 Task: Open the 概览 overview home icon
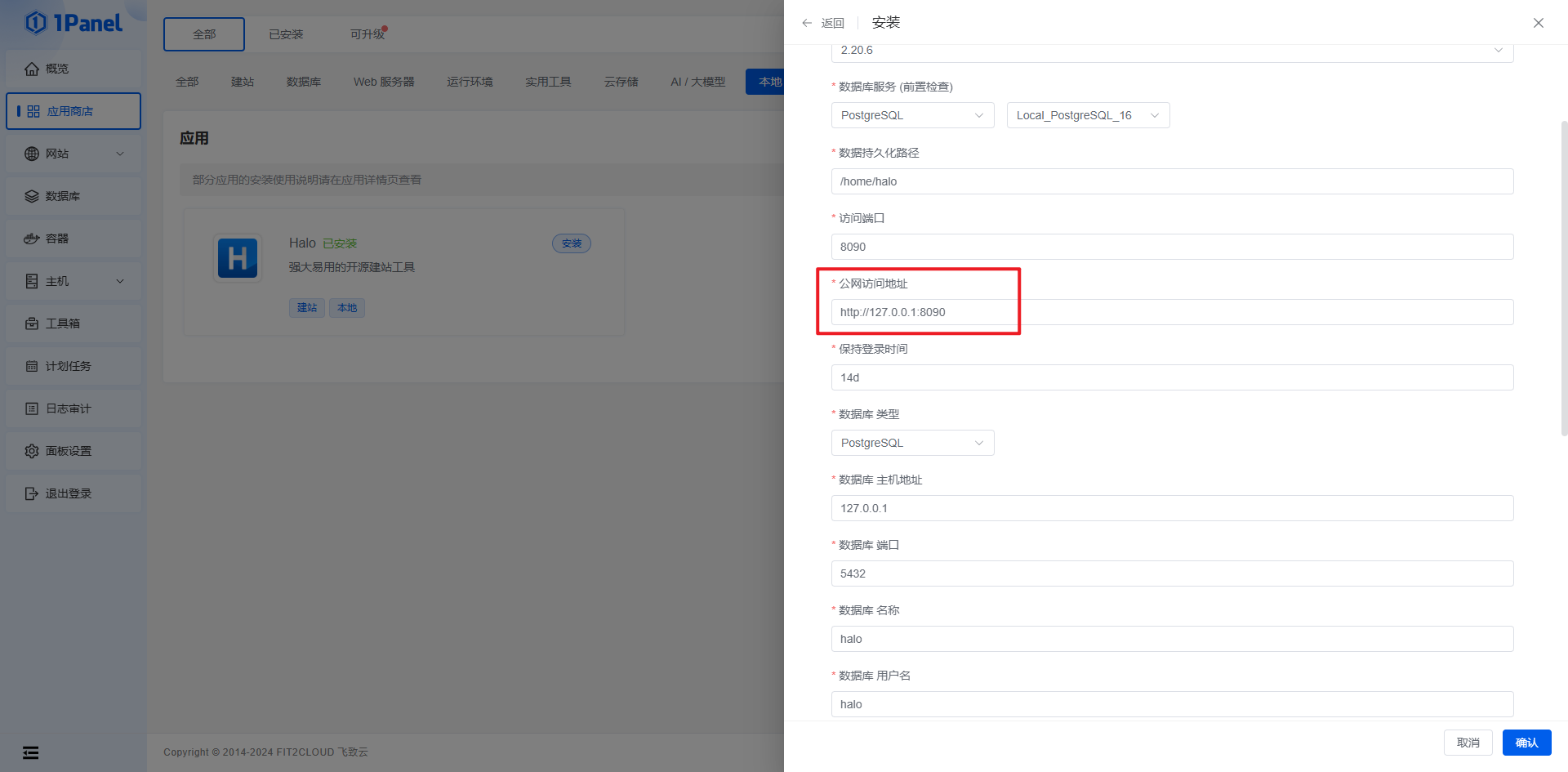(32, 69)
